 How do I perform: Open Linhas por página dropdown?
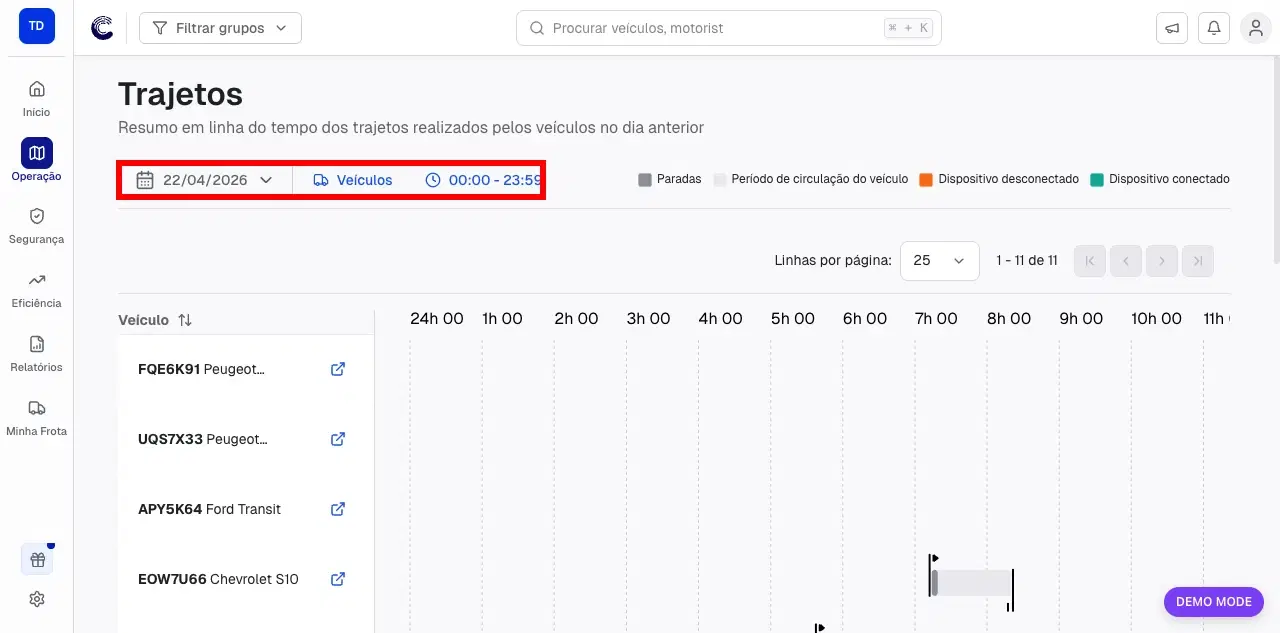[x=939, y=260]
